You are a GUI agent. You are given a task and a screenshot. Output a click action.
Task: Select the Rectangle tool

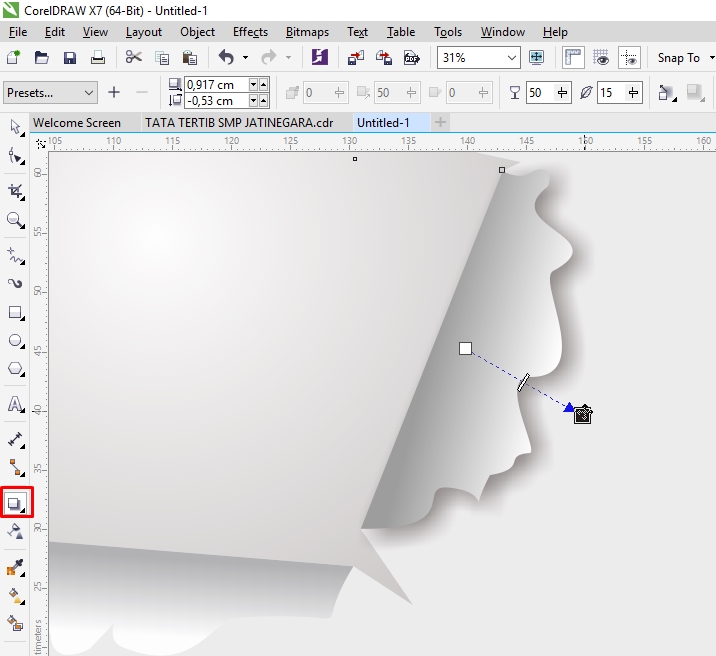click(x=16, y=313)
